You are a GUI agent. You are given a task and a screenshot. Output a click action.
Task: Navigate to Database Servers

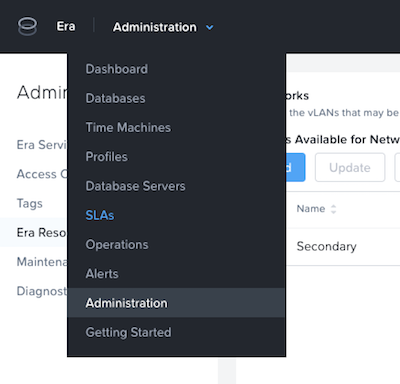[x=135, y=186]
